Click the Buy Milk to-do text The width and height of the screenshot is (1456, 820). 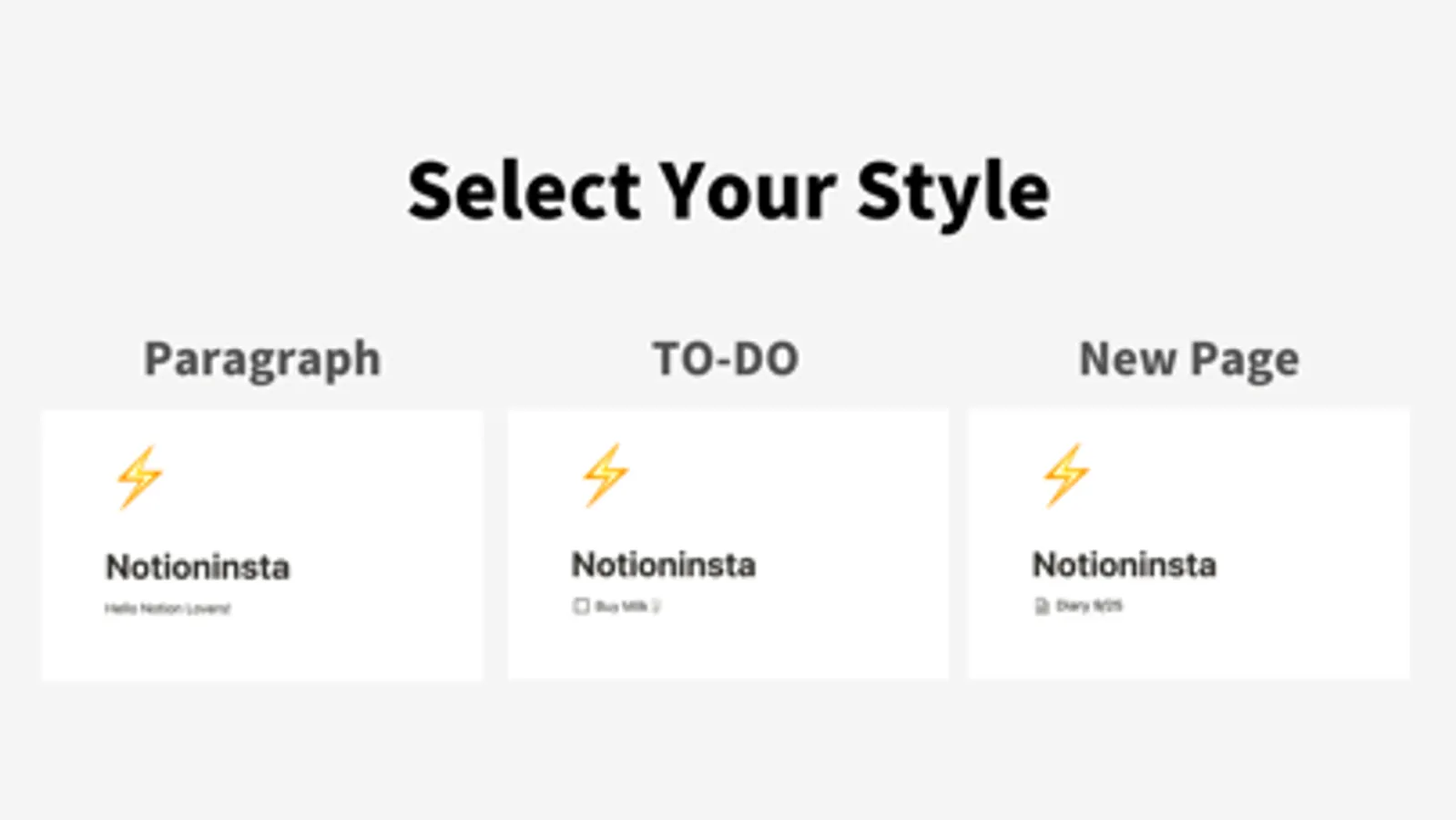pos(621,607)
